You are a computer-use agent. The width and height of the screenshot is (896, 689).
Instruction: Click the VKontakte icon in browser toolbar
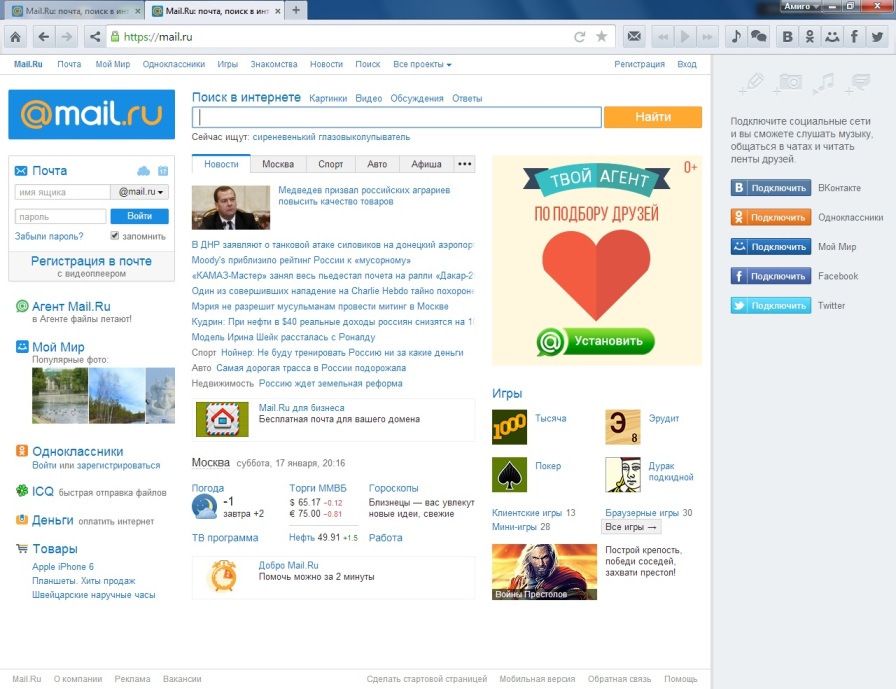click(x=787, y=37)
